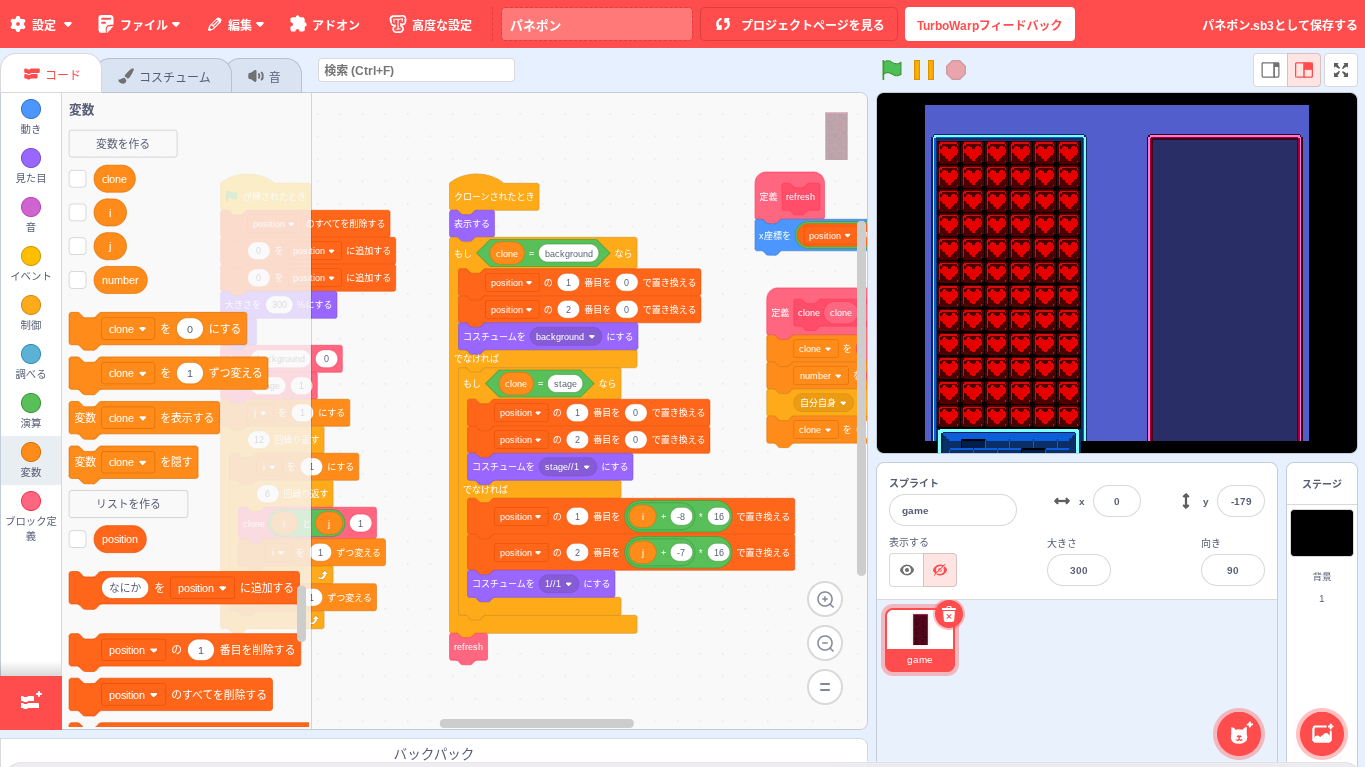Open costume dropdown showing 'stage//1'
1365x767 pixels.
point(568,467)
